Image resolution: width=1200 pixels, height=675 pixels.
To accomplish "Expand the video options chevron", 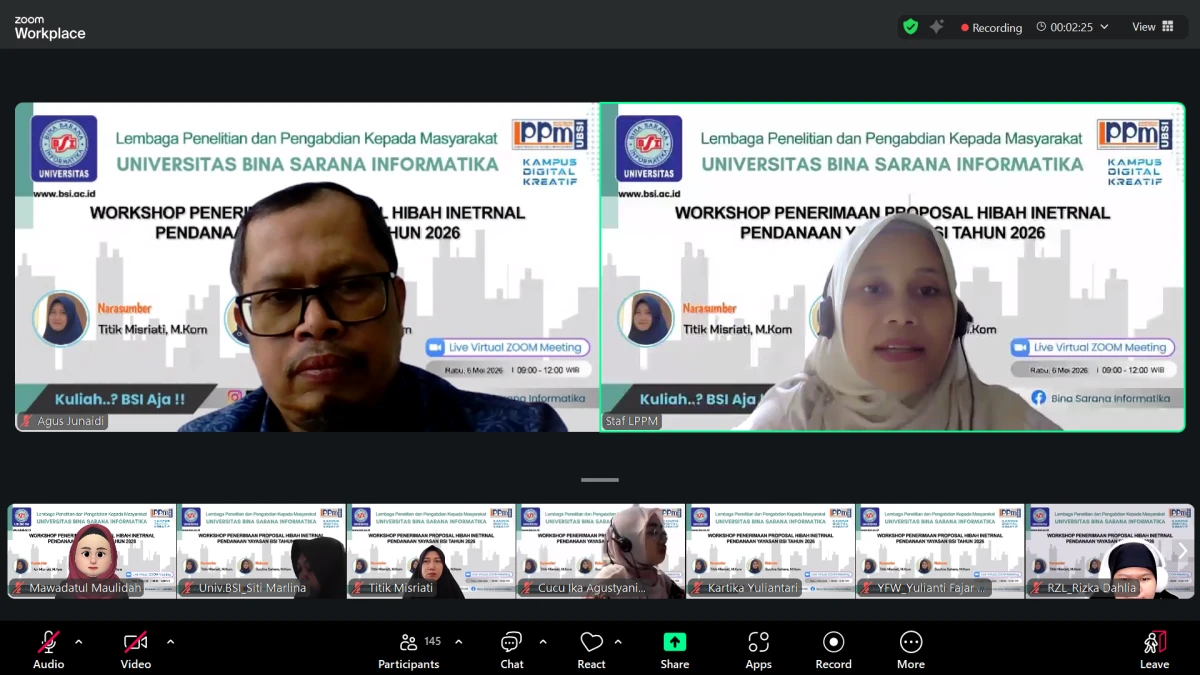I will click(x=170, y=641).
